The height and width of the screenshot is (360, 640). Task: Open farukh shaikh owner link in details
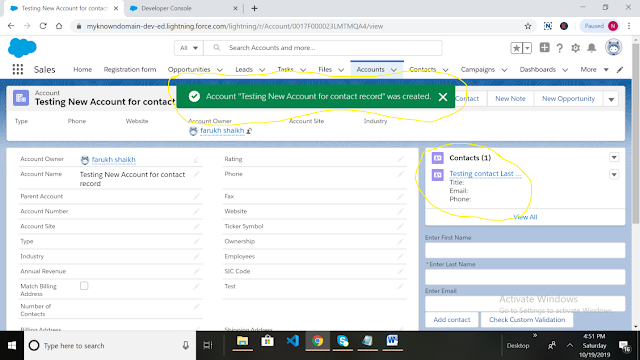click(x=113, y=160)
